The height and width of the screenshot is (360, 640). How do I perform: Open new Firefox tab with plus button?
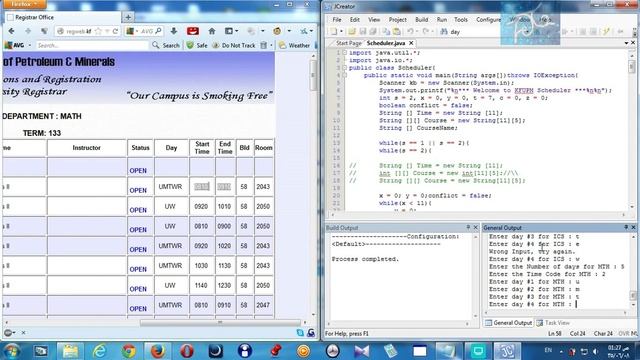click(x=128, y=17)
